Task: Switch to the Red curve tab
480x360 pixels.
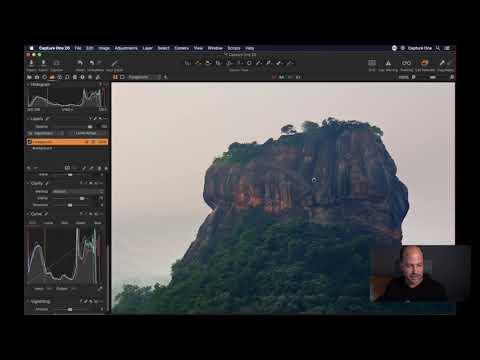Action: pos(65,223)
